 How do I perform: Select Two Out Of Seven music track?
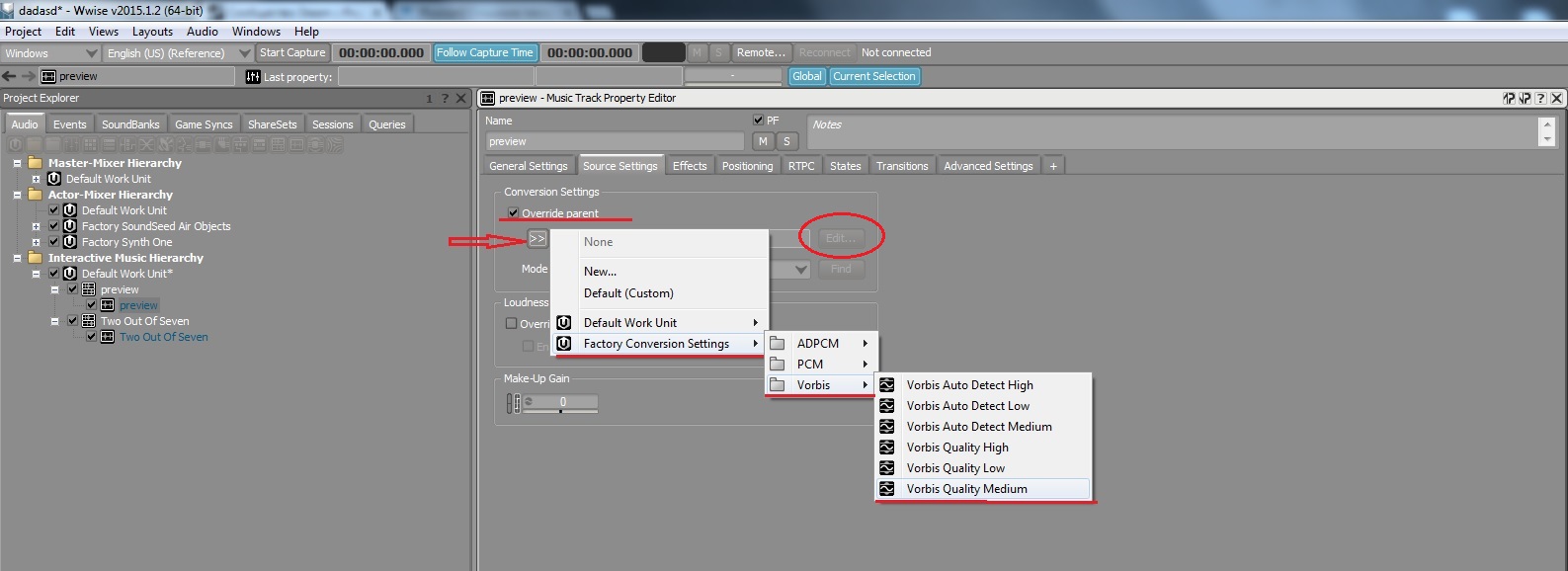pyautogui.click(x=164, y=337)
